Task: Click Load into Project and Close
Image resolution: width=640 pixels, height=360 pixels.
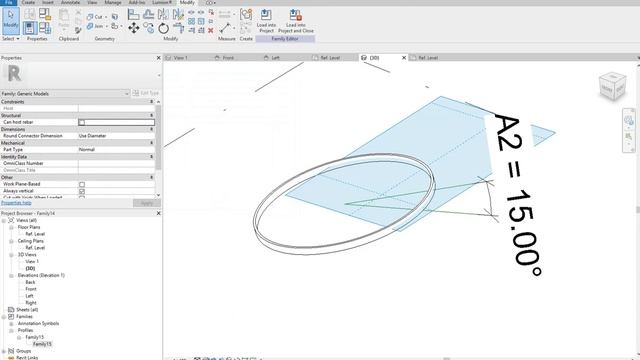Action: (296, 20)
